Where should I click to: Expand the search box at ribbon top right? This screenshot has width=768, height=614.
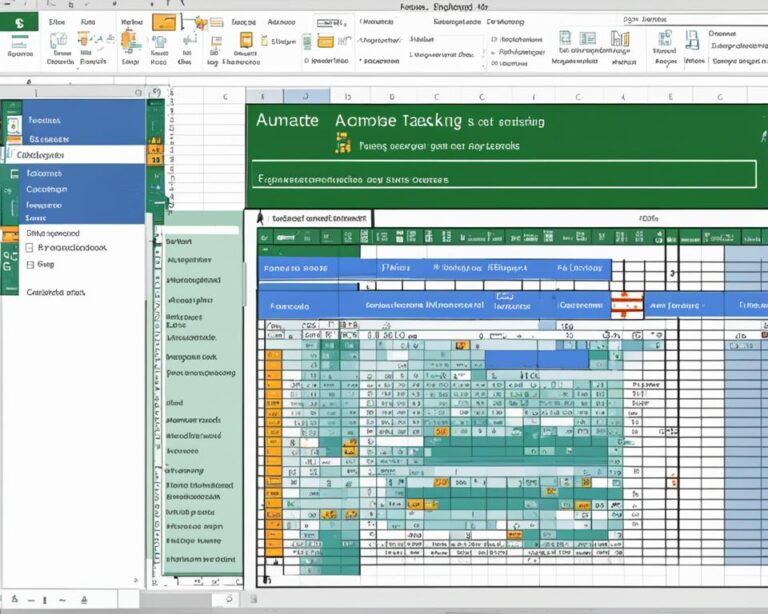pyautogui.click(x=688, y=19)
